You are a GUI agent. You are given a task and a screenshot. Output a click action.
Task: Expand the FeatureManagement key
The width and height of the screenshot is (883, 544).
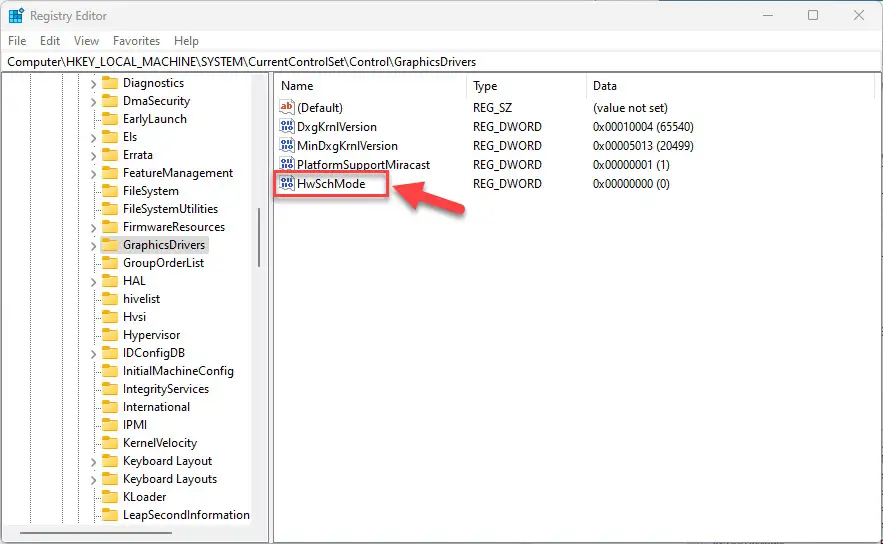pos(93,174)
